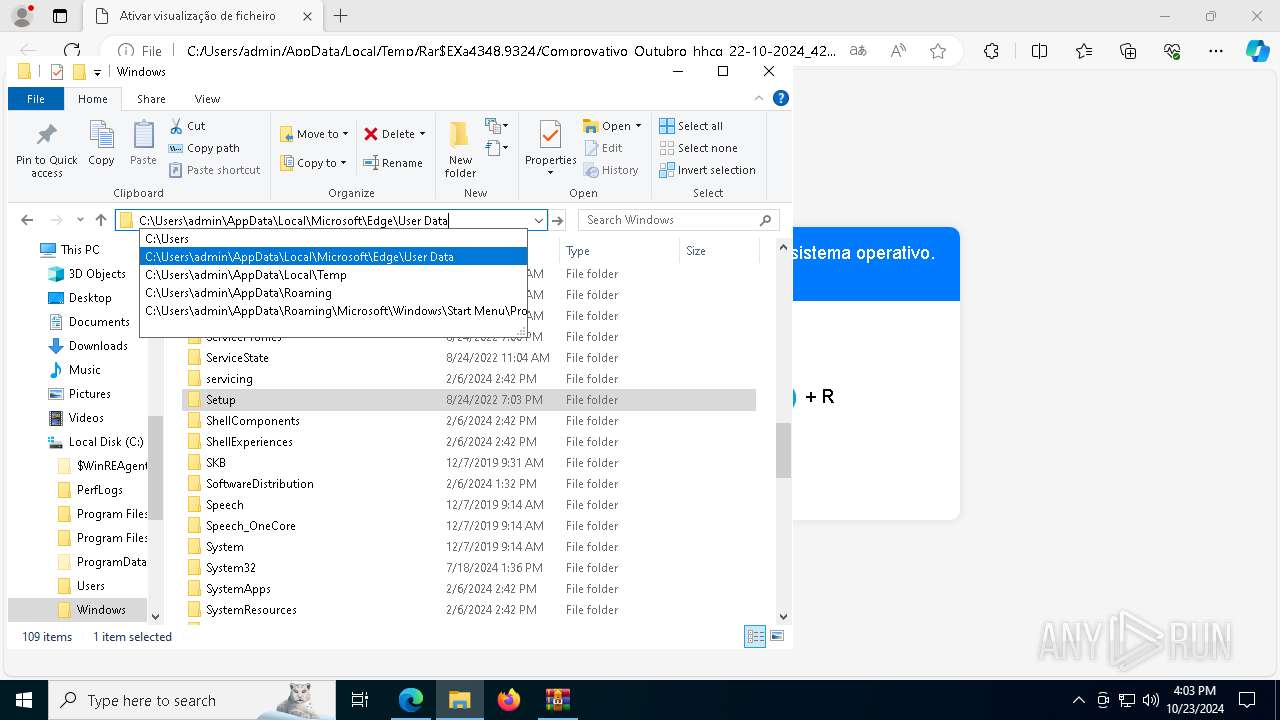The width and height of the screenshot is (1280, 720).
Task: Create a New folder
Action: pyautogui.click(x=460, y=150)
